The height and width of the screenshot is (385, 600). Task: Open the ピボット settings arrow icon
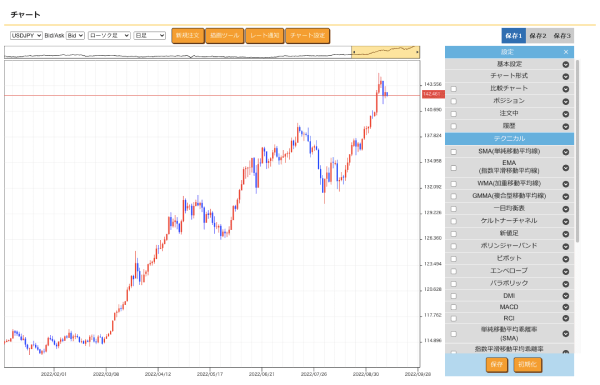point(566,259)
